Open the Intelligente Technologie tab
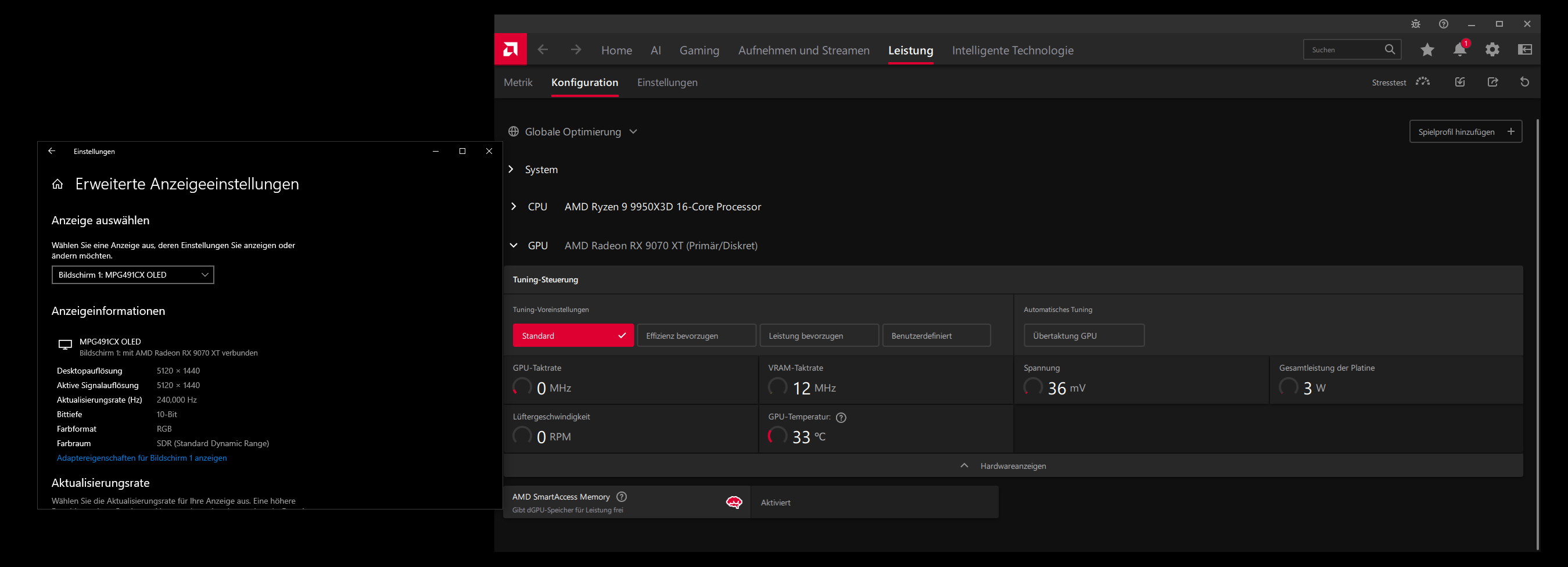Screen dimensions: 1568x567 (1013, 51)
